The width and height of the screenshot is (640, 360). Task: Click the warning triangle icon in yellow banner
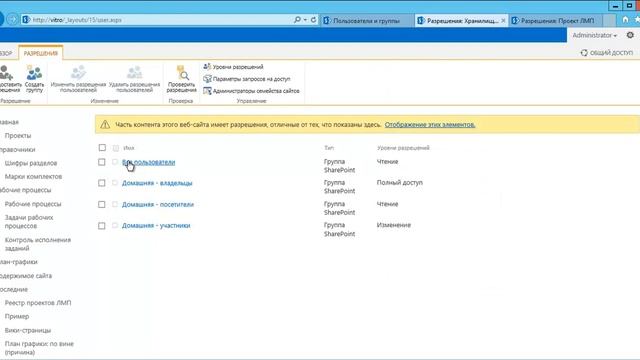[105, 124]
